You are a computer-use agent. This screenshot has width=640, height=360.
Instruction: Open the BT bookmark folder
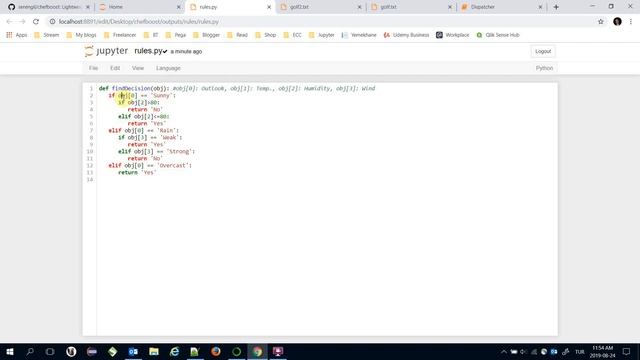click(x=151, y=35)
